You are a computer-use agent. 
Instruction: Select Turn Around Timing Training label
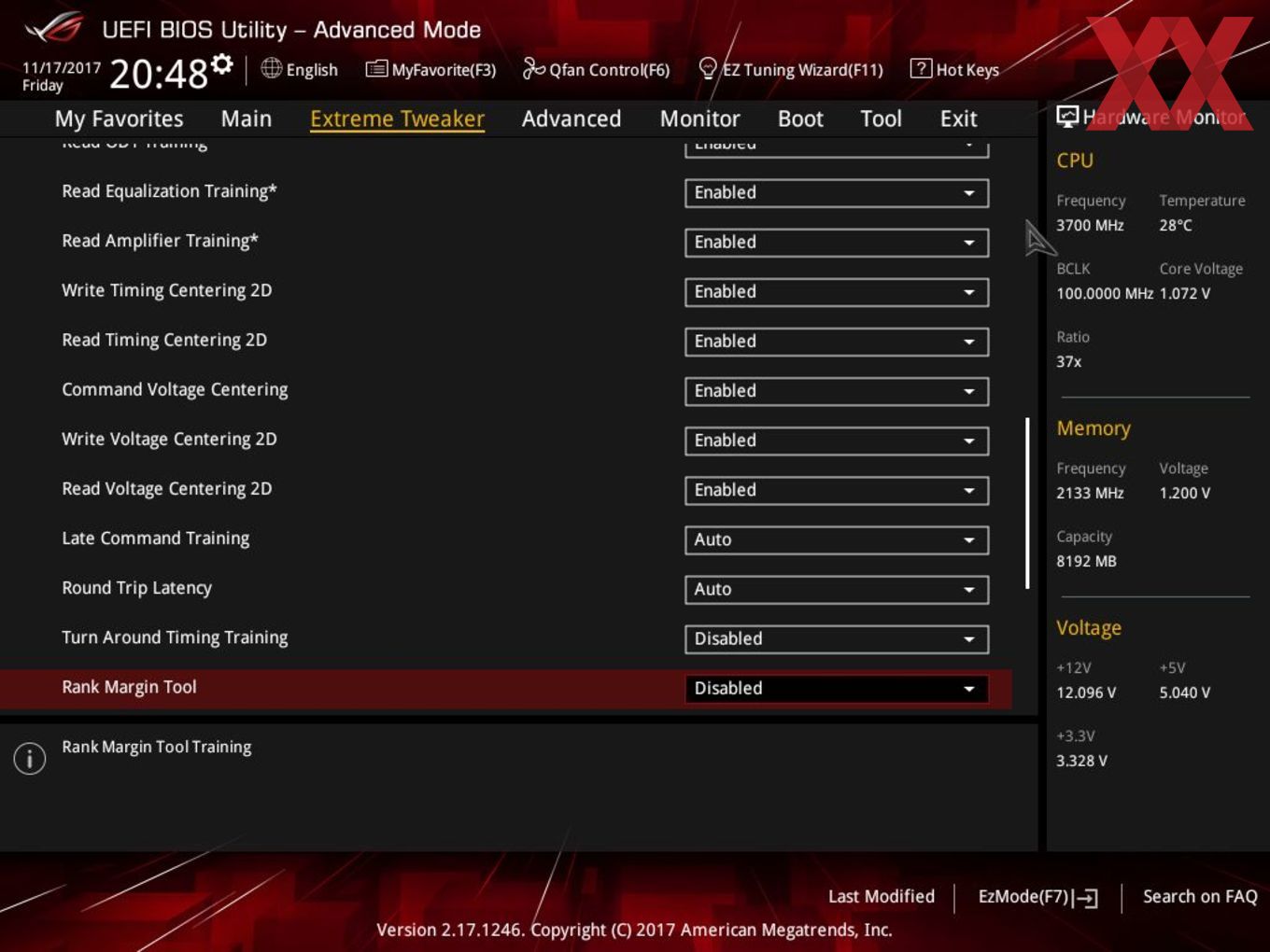(x=175, y=637)
